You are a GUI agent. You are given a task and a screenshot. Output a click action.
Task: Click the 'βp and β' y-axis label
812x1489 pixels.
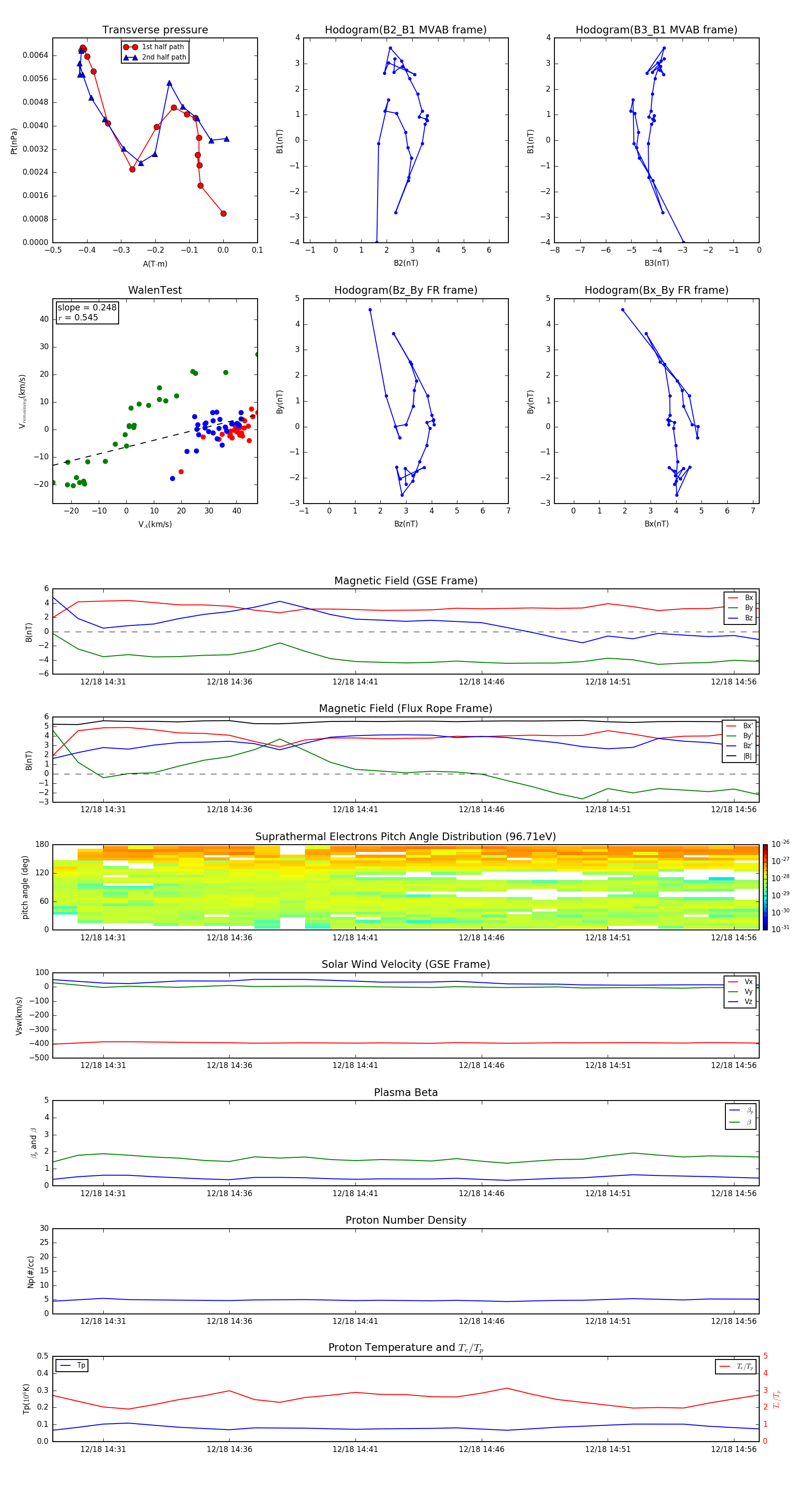tap(33, 1143)
